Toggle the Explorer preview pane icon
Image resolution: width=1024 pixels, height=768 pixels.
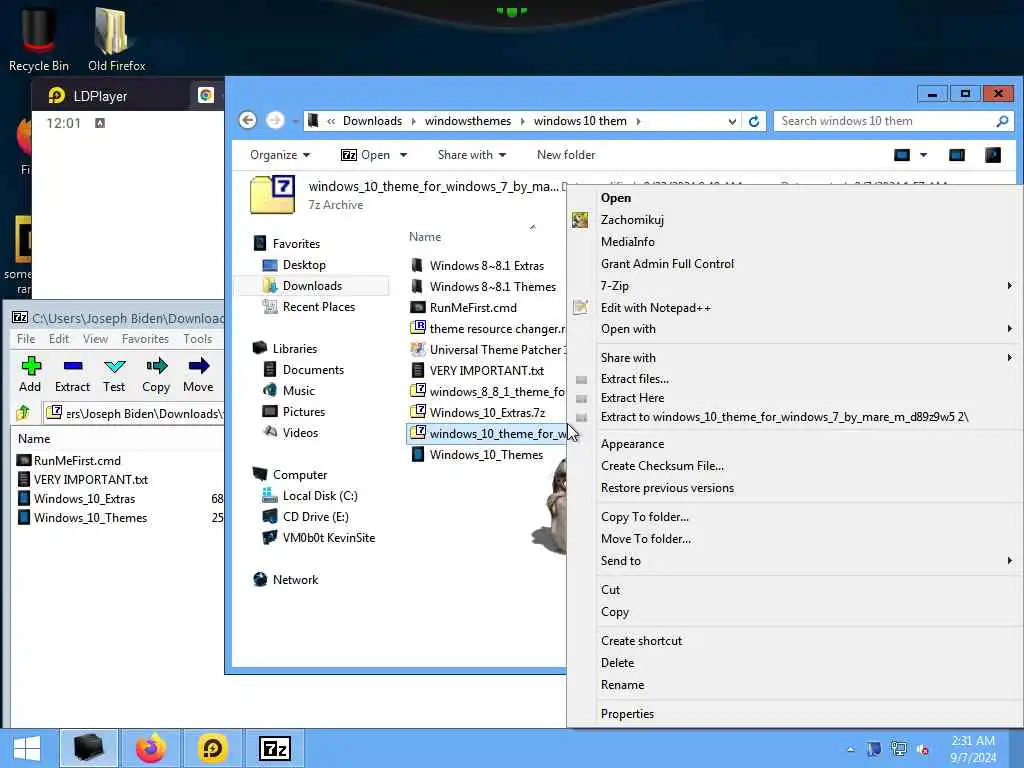click(x=957, y=155)
